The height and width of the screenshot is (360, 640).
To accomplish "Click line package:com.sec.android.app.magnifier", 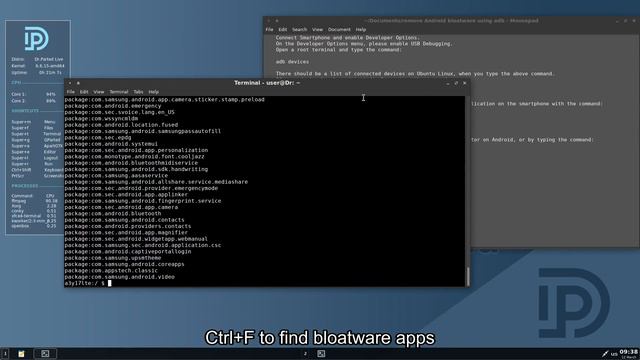I will (126, 233).
